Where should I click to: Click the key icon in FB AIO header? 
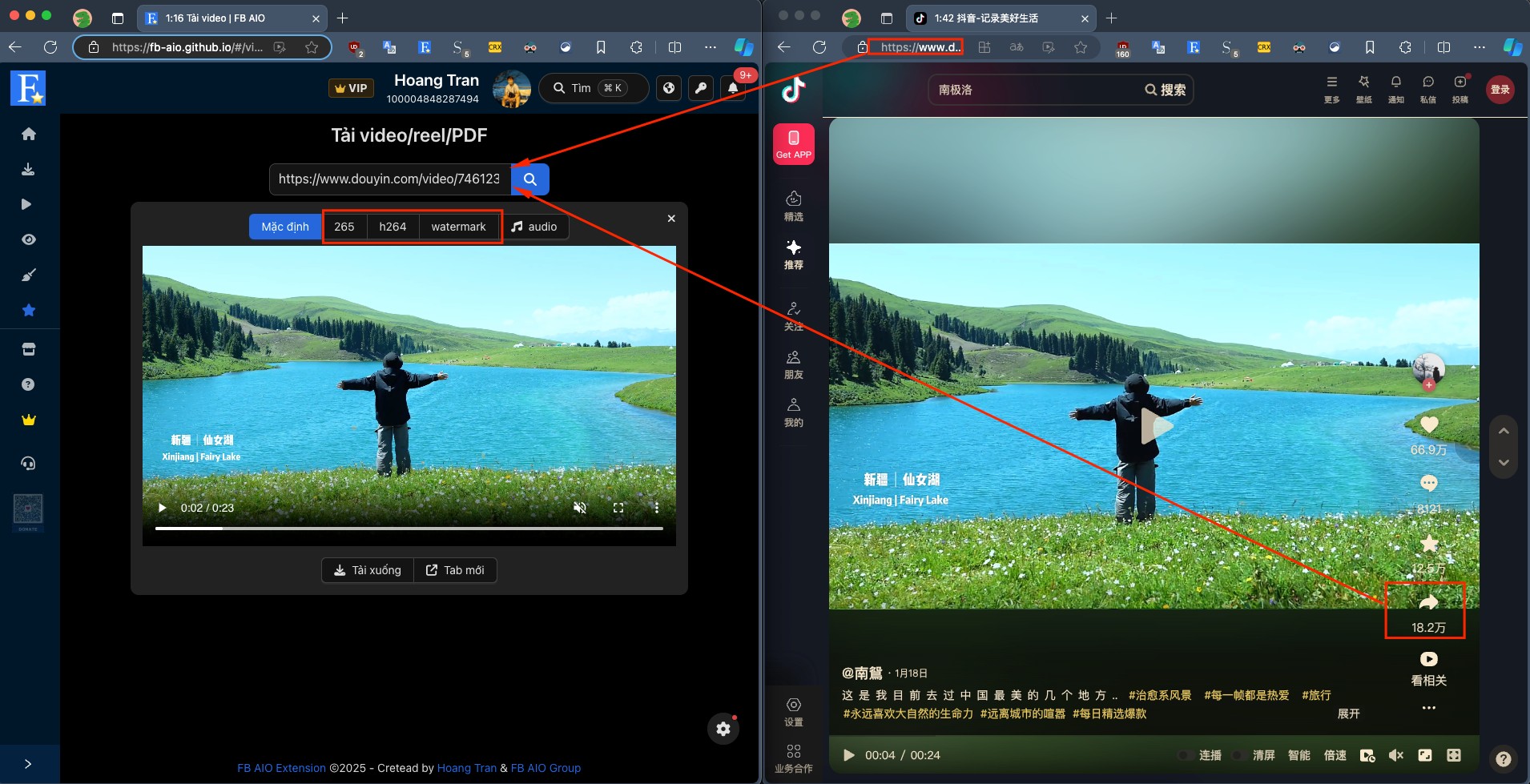pos(701,88)
